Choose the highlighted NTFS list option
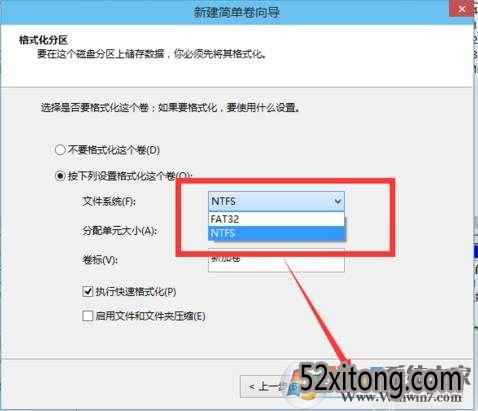The image size is (478, 411). (276, 233)
